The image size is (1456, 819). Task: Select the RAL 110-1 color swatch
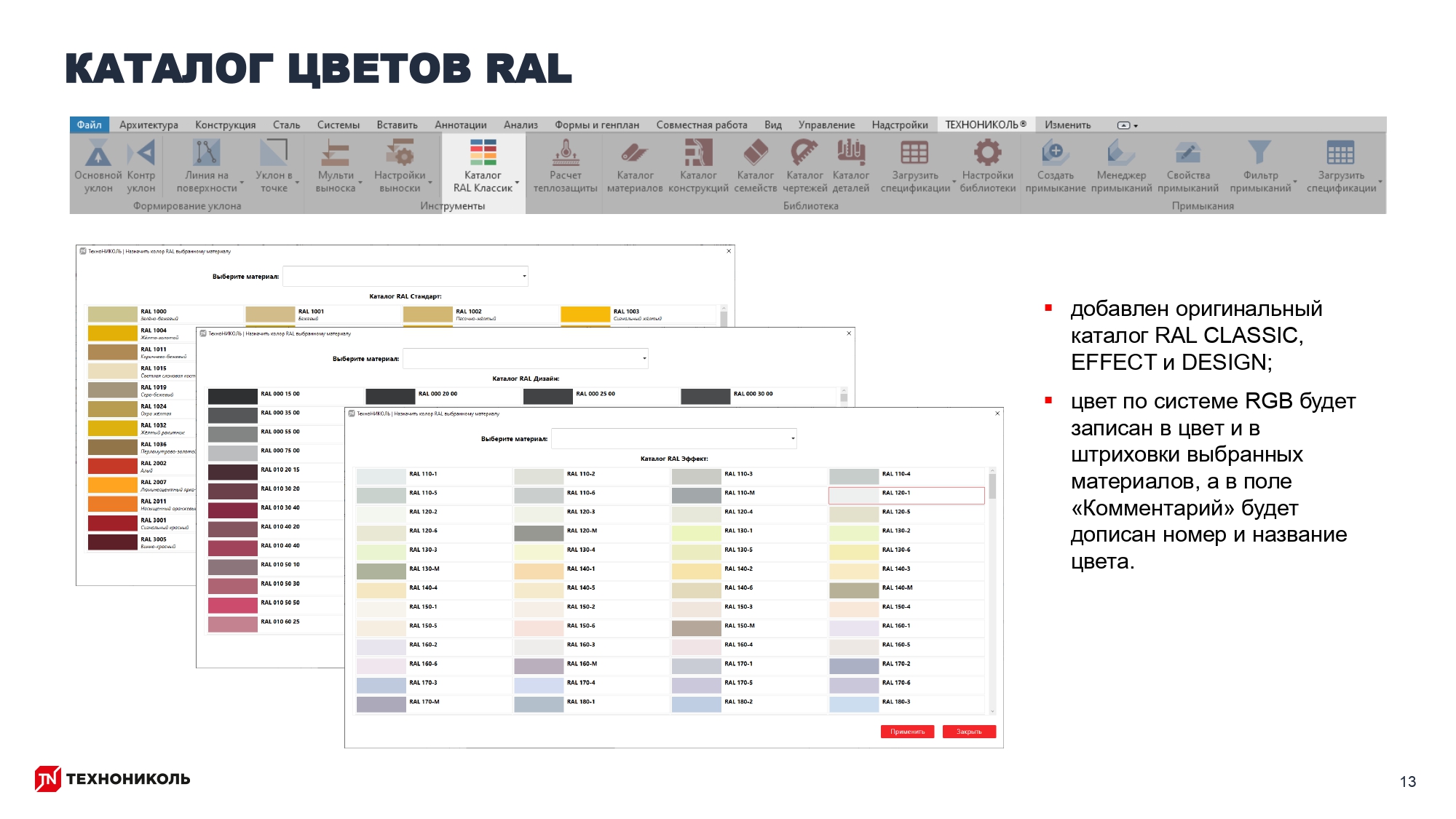[x=381, y=477]
